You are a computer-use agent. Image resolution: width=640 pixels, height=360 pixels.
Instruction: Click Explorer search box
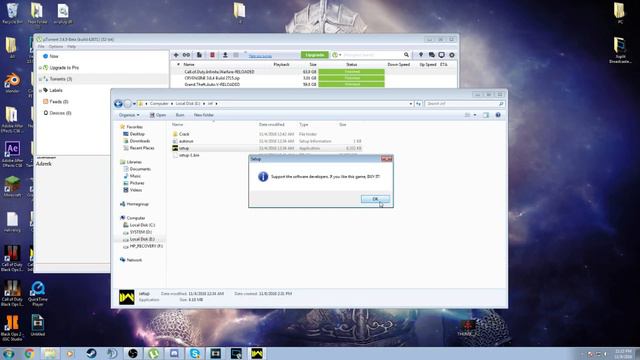(x=464, y=104)
